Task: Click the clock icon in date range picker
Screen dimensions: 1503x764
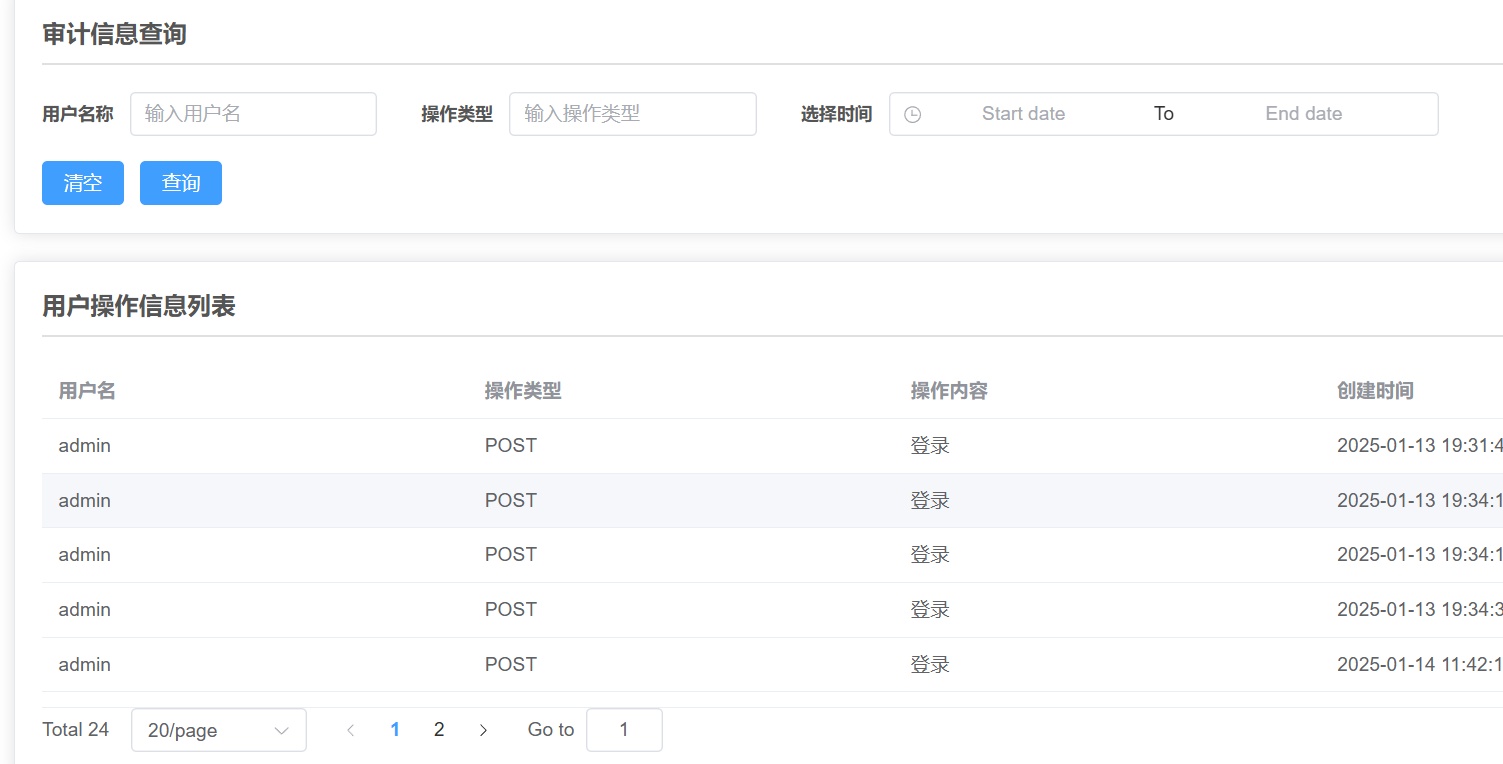Action: [912, 114]
